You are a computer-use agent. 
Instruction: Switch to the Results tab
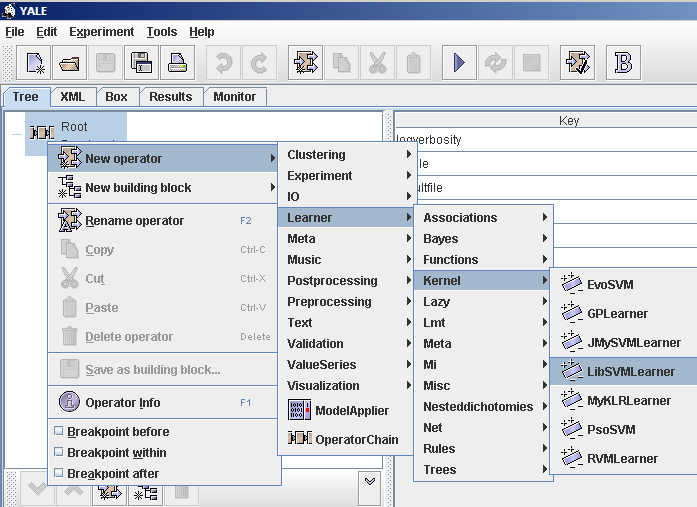[171, 97]
